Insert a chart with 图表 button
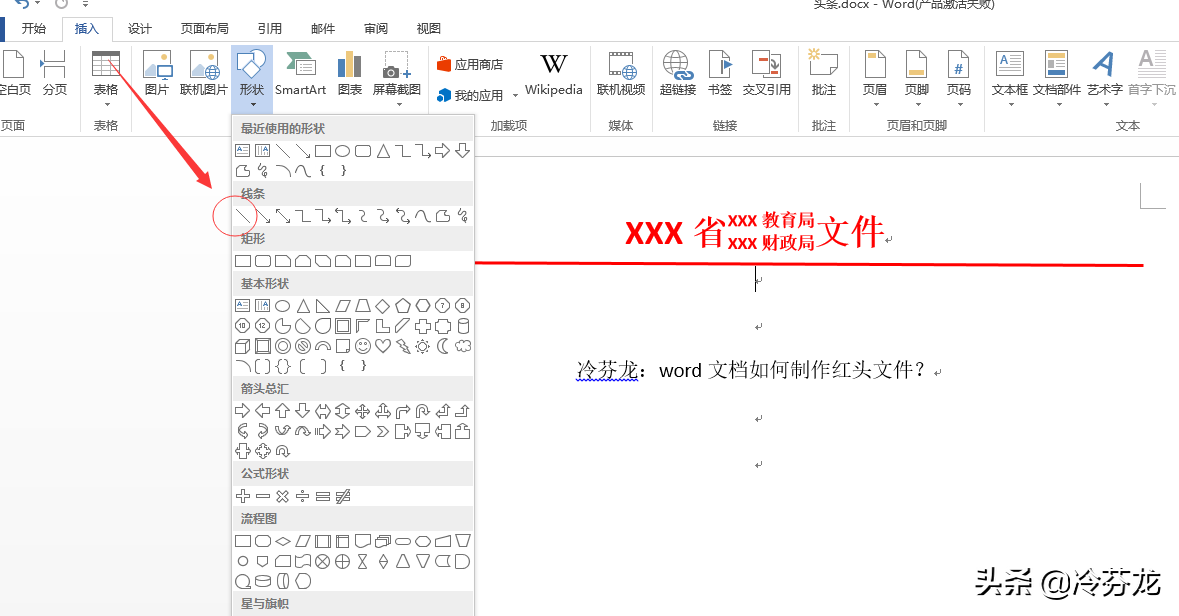 349,74
